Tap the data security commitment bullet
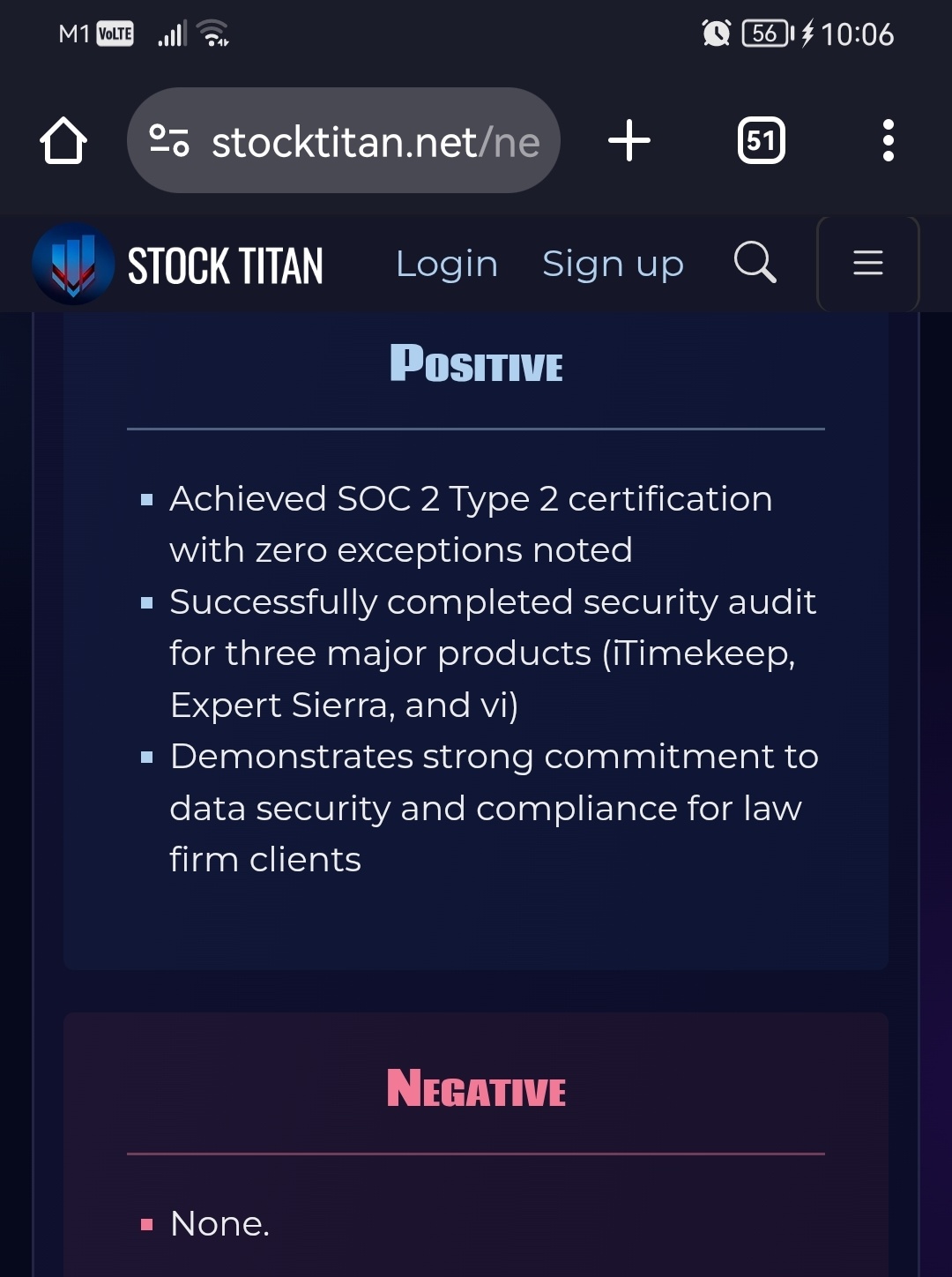The width and height of the screenshot is (952, 1277). coord(494,808)
